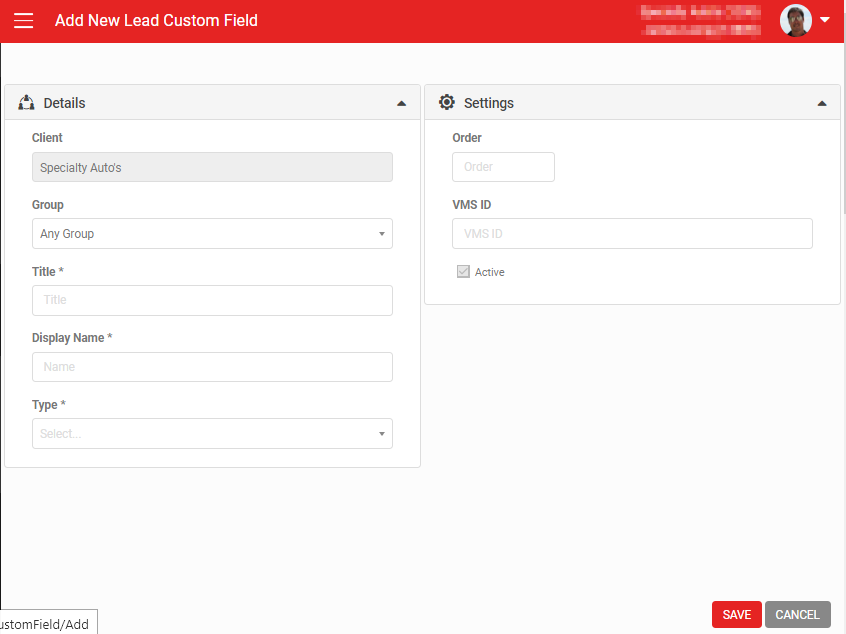Click the user profile avatar
This screenshot has width=846, height=634.
[795, 21]
